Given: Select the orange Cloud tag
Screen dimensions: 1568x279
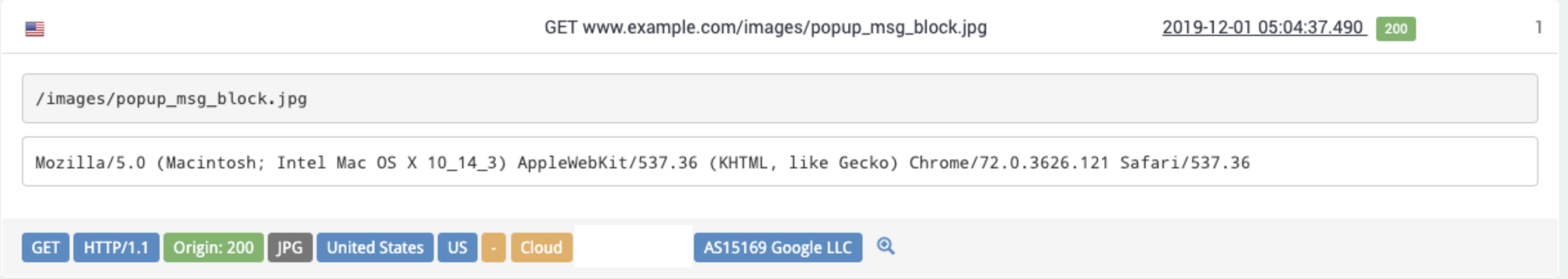Looking at the screenshot, I should [542, 248].
